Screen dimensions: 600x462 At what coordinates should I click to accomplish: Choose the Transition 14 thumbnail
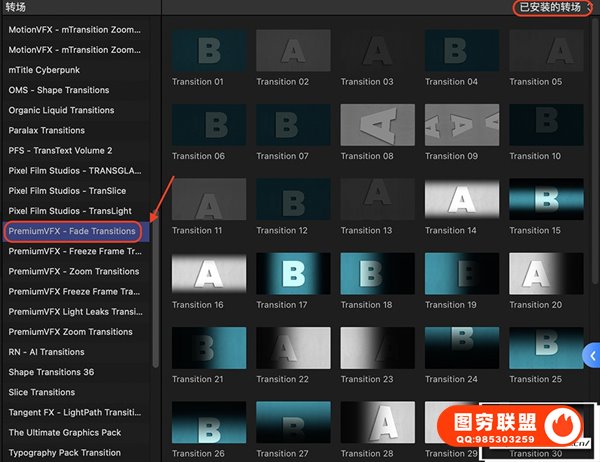462,199
